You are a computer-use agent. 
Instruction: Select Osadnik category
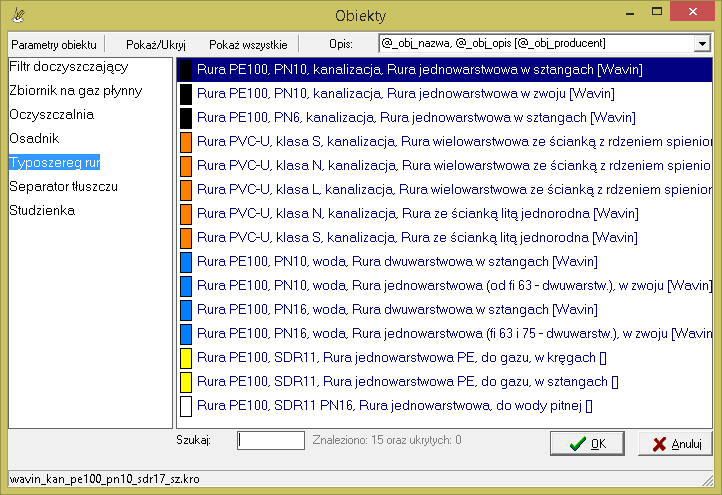pos(34,139)
